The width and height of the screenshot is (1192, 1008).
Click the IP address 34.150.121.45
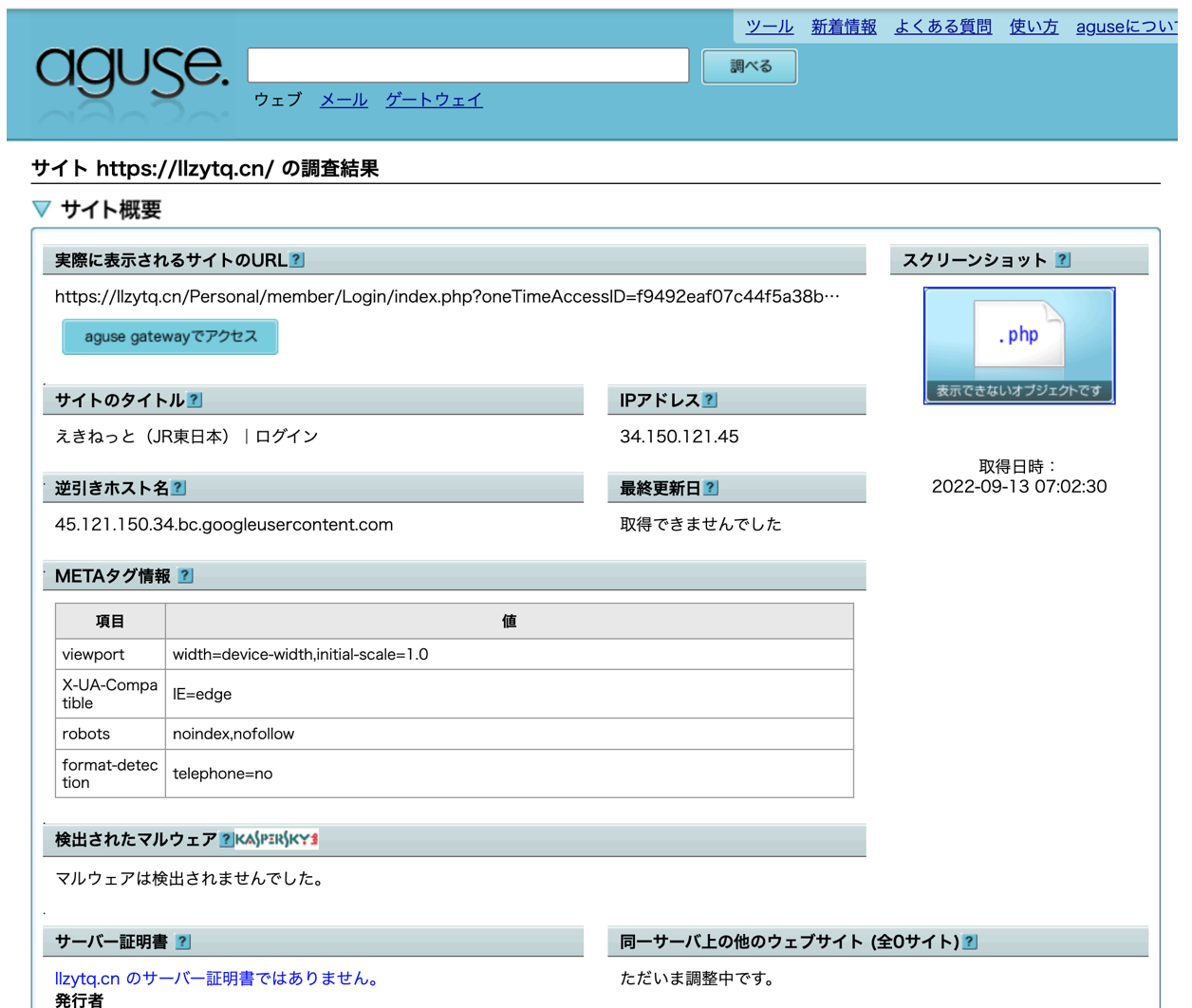(x=679, y=437)
